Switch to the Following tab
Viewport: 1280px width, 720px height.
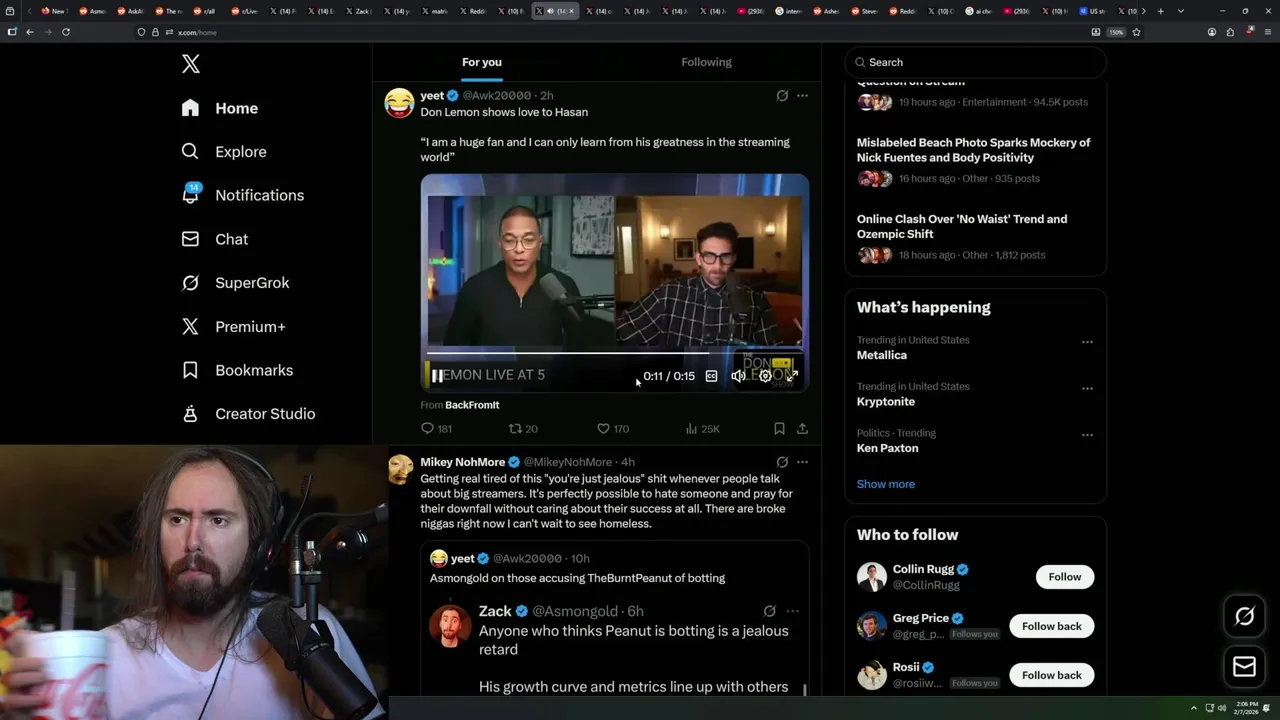(x=707, y=62)
